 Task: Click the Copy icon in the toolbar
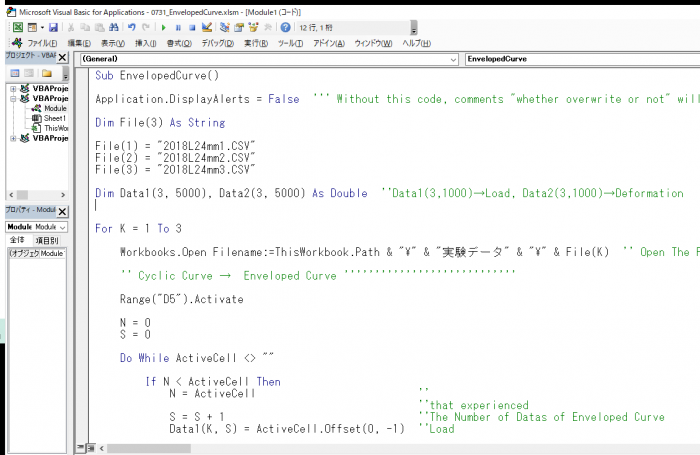point(85,28)
